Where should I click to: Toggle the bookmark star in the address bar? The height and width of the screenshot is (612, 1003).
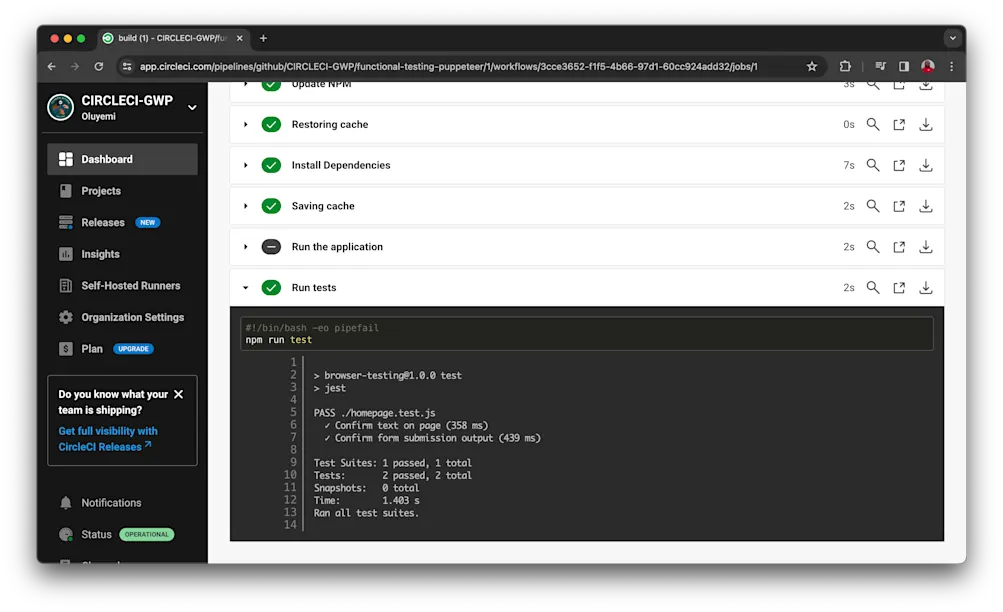coord(811,66)
